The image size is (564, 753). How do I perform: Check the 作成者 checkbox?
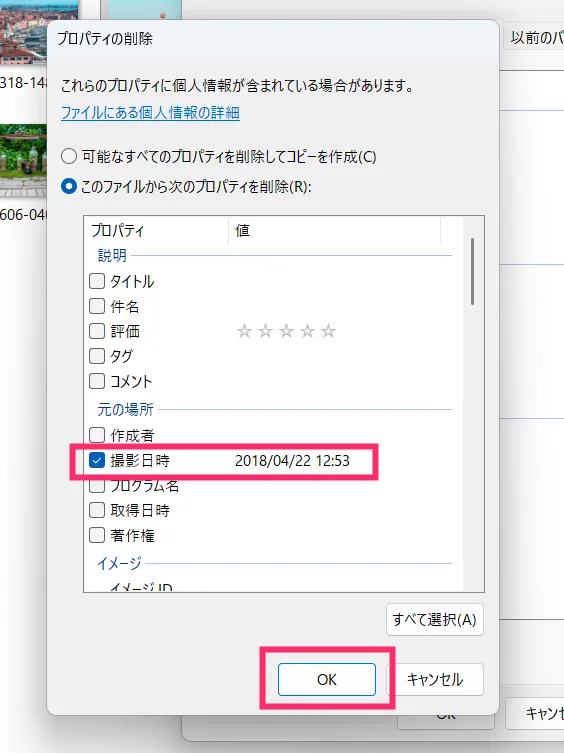click(97, 435)
